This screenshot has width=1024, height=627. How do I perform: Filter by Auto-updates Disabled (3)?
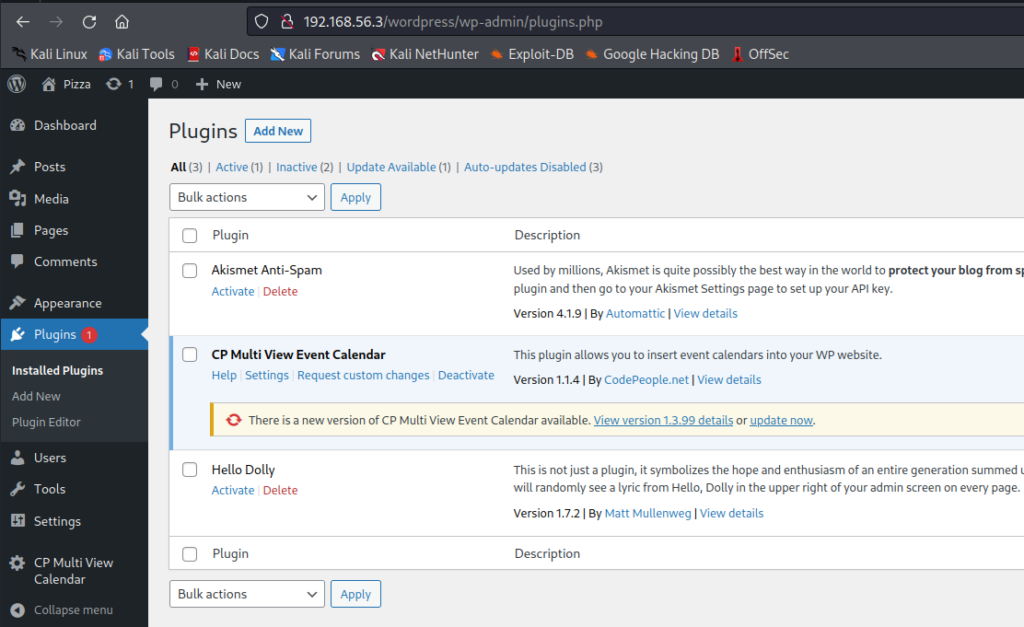534,167
